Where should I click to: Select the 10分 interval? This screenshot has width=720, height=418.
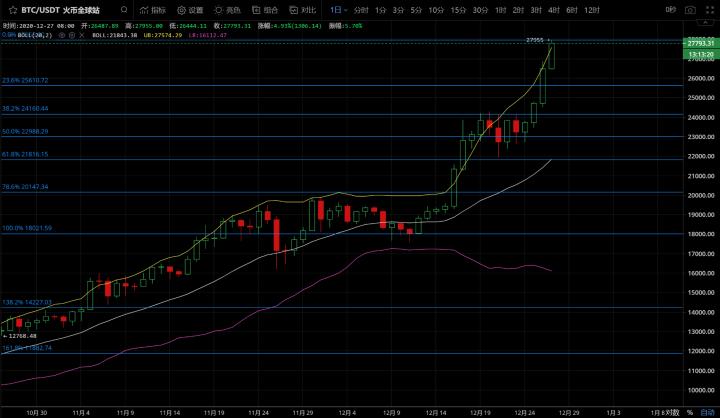[436, 10]
